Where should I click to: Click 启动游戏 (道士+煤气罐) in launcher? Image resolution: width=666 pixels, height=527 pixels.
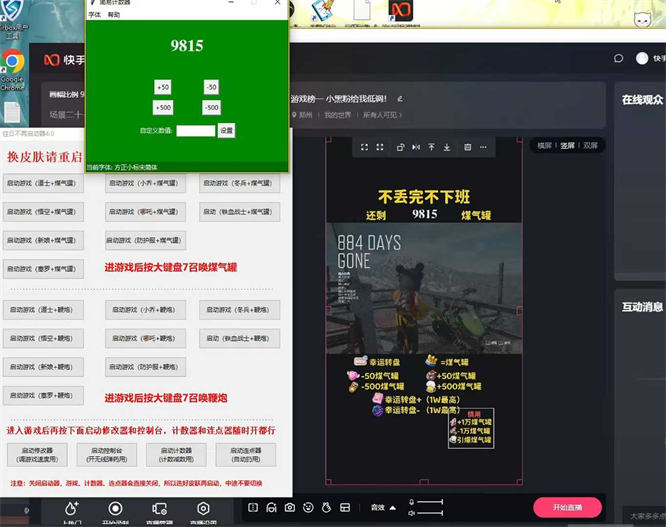pyautogui.click(x=43, y=183)
